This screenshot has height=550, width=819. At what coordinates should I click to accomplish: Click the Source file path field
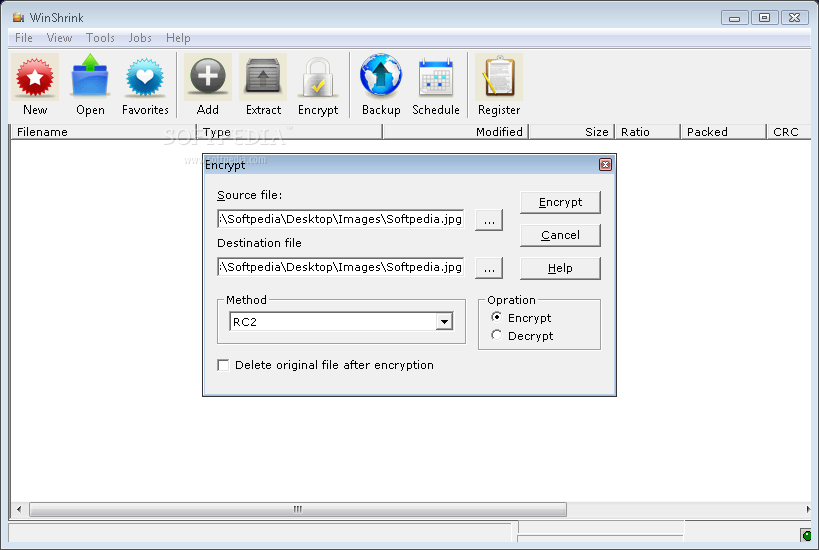tap(341, 219)
